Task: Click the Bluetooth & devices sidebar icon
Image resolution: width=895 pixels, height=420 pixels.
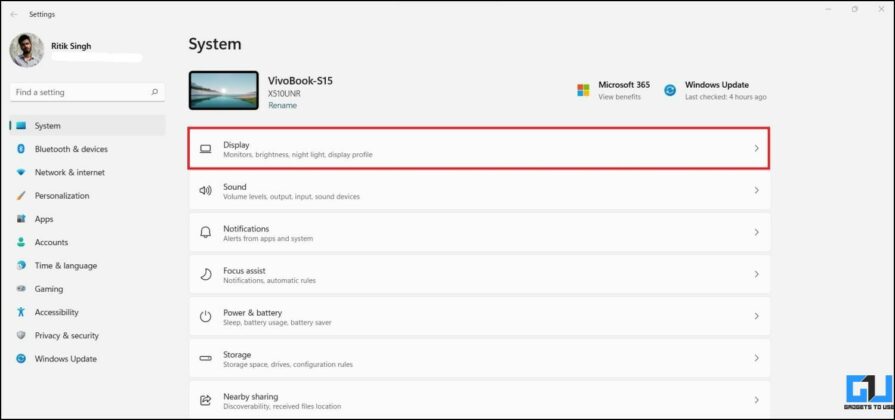Action: tap(21, 149)
